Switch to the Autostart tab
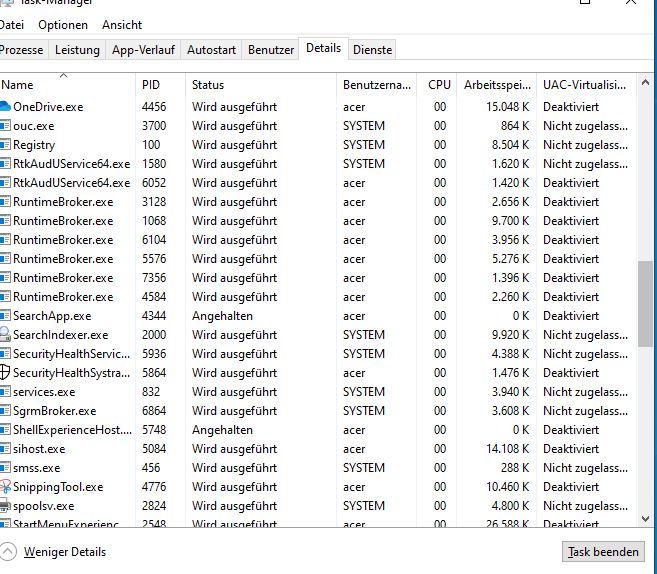 click(211, 50)
